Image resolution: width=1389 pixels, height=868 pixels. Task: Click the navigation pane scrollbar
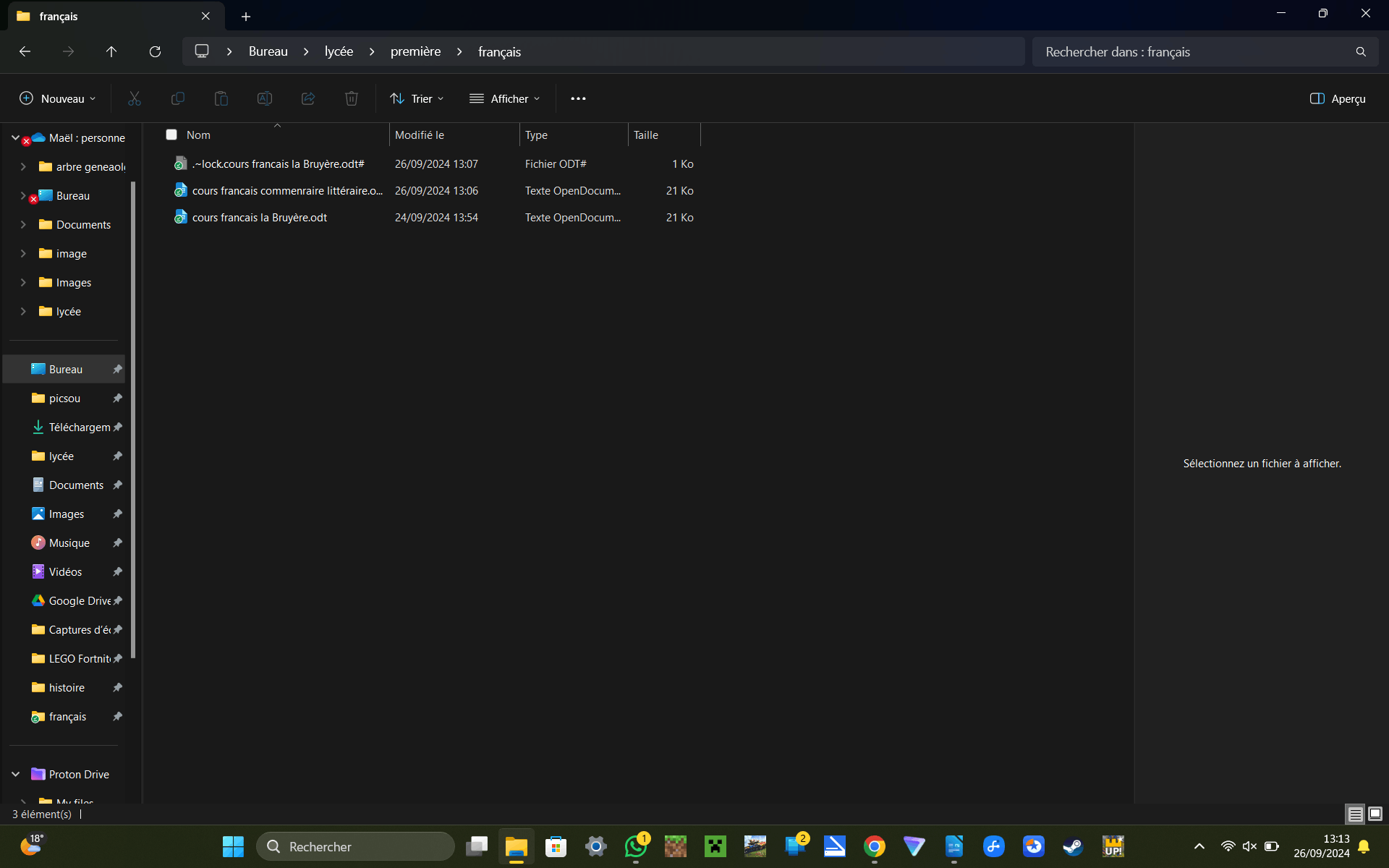coord(133,420)
